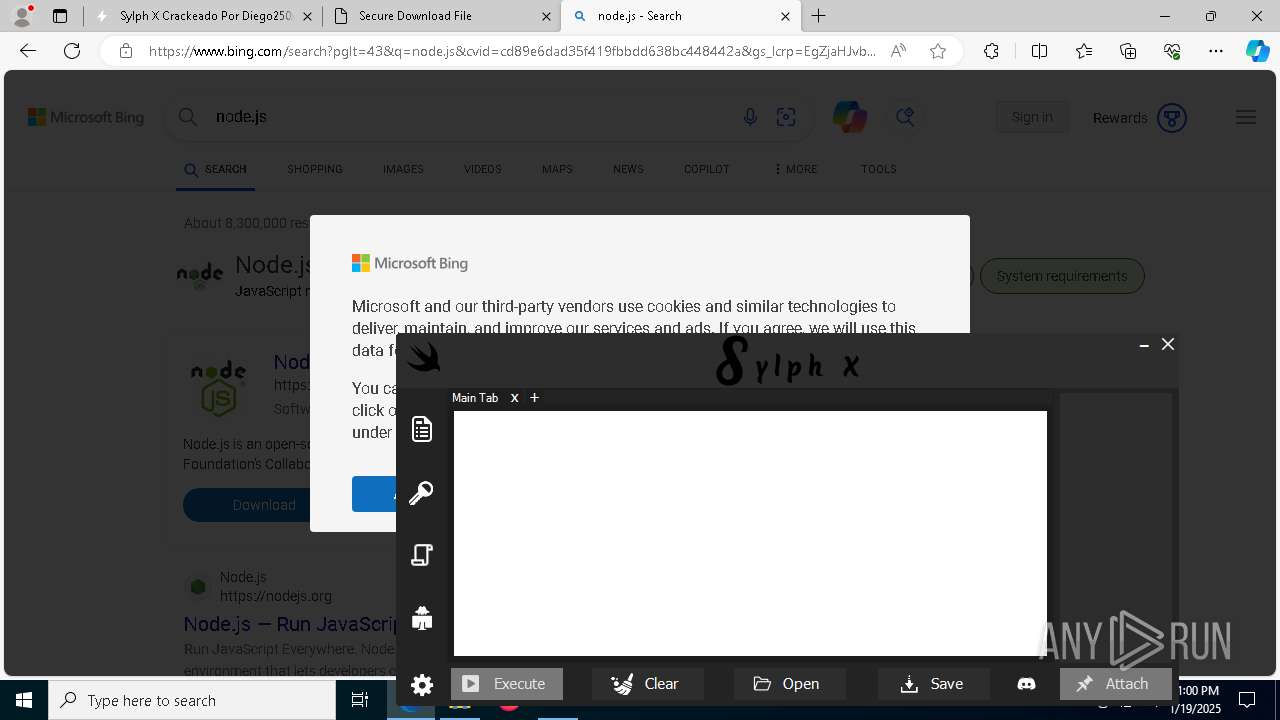Add this page to favorites star
Screen dimensions: 1280x720
point(938,51)
